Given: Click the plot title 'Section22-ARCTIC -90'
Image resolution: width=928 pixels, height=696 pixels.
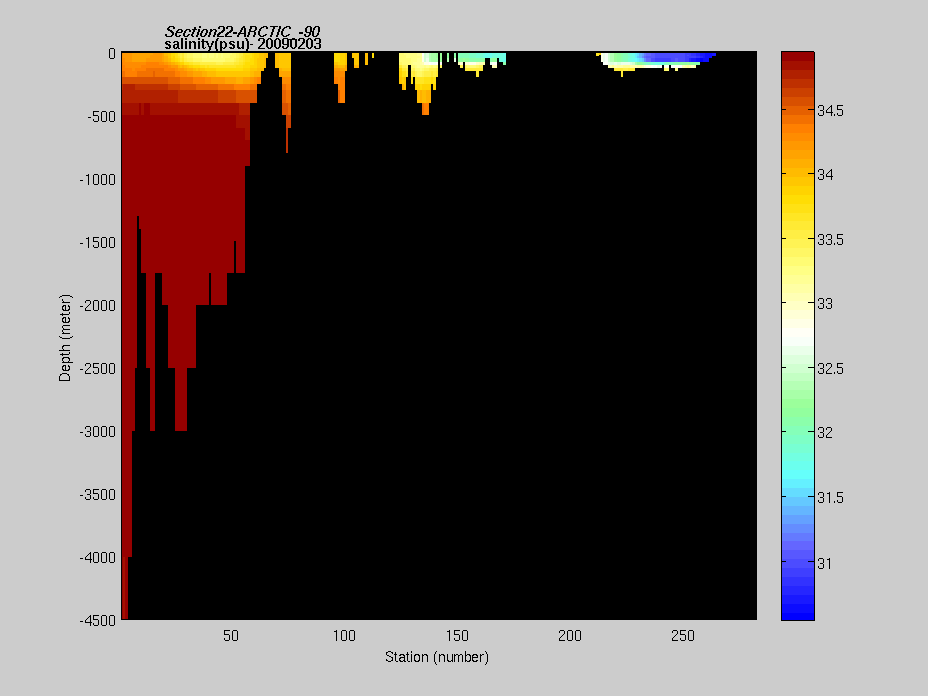Looking at the screenshot, I should click(x=243, y=31).
